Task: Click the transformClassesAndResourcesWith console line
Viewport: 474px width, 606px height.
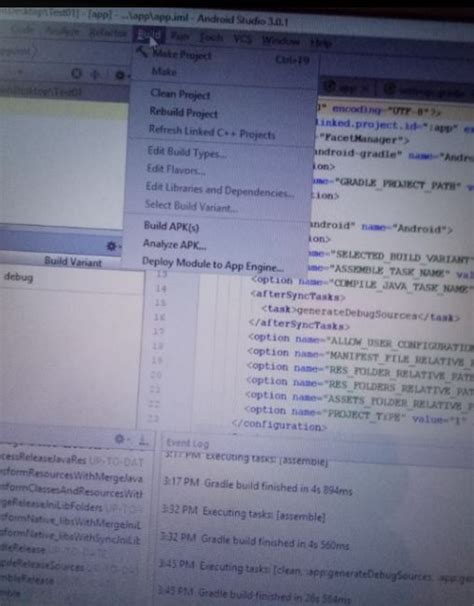Action: pos(72,491)
